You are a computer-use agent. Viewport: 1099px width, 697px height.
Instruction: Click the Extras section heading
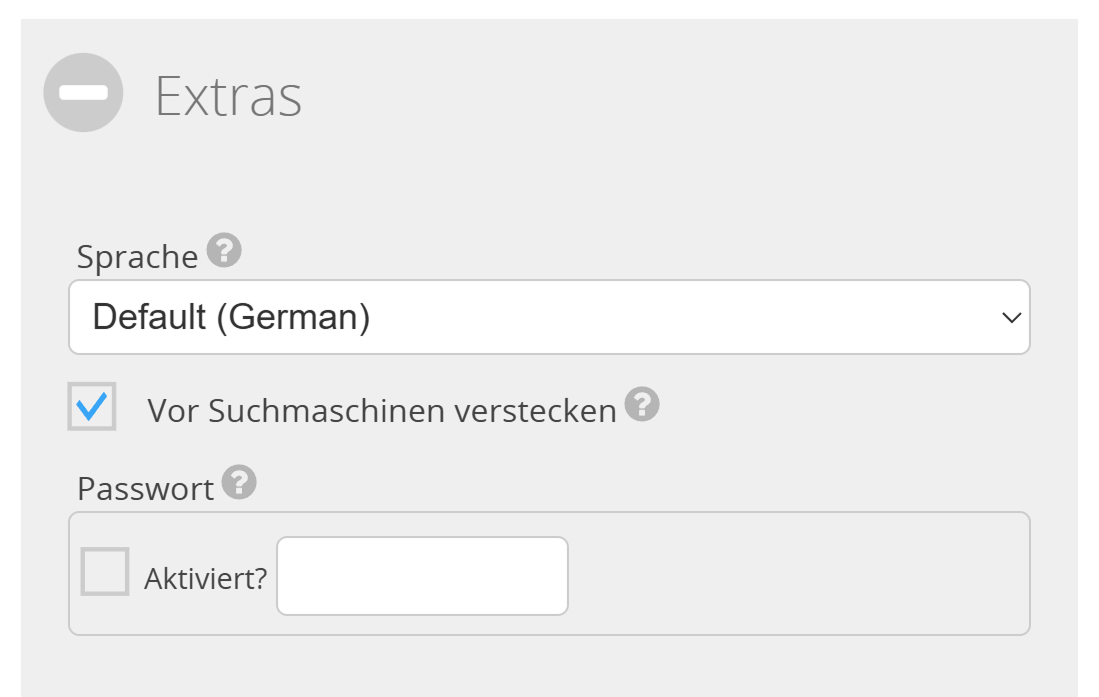click(x=228, y=96)
